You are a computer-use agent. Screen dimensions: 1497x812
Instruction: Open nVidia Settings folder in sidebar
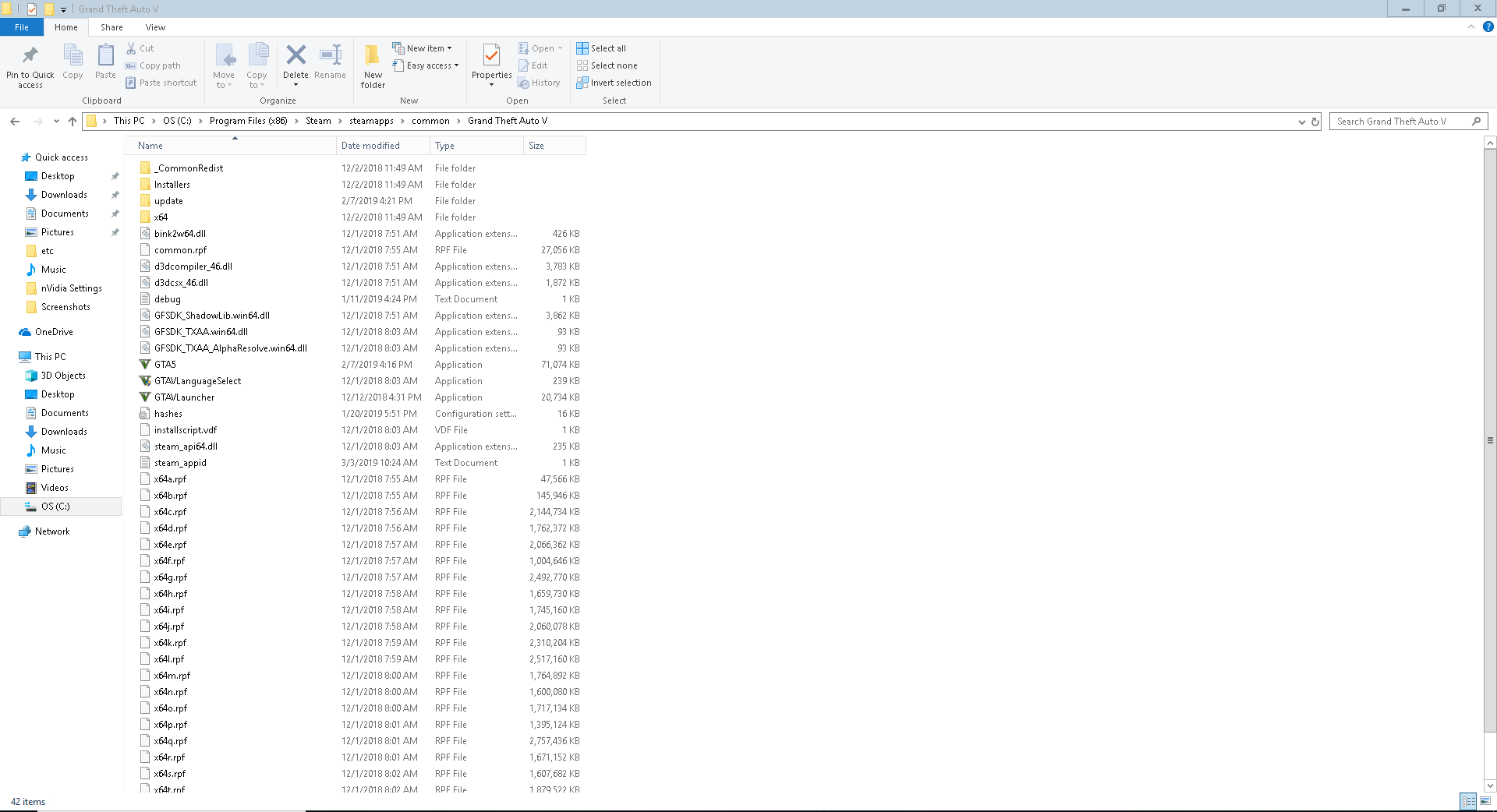(x=71, y=288)
